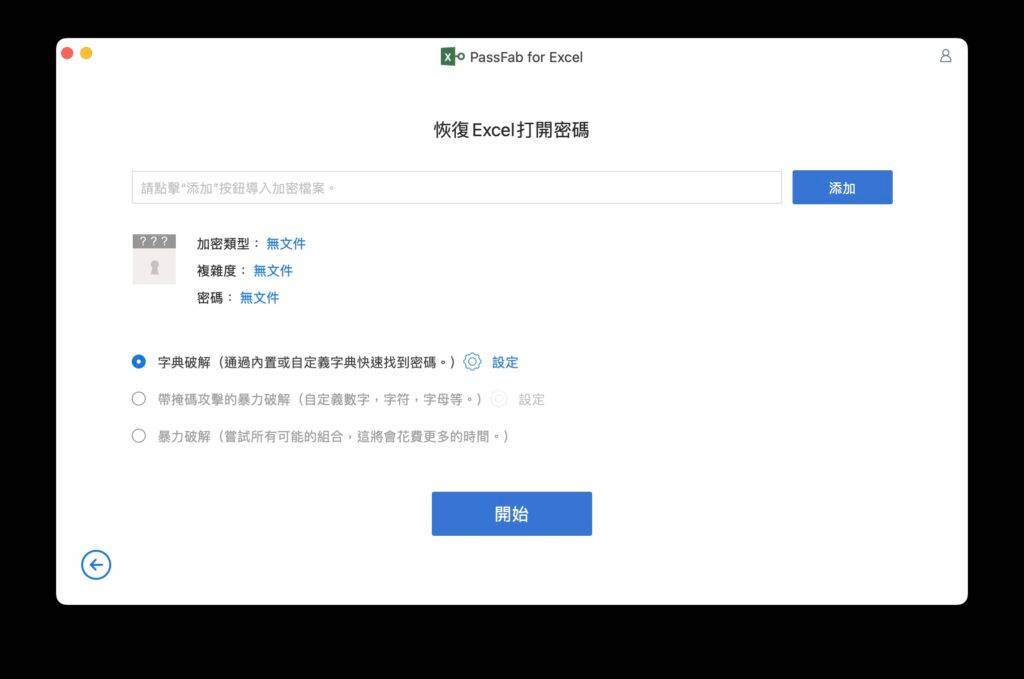Click the back arrow at bottom left
Viewport: 1024px width, 679px height.
click(96, 565)
